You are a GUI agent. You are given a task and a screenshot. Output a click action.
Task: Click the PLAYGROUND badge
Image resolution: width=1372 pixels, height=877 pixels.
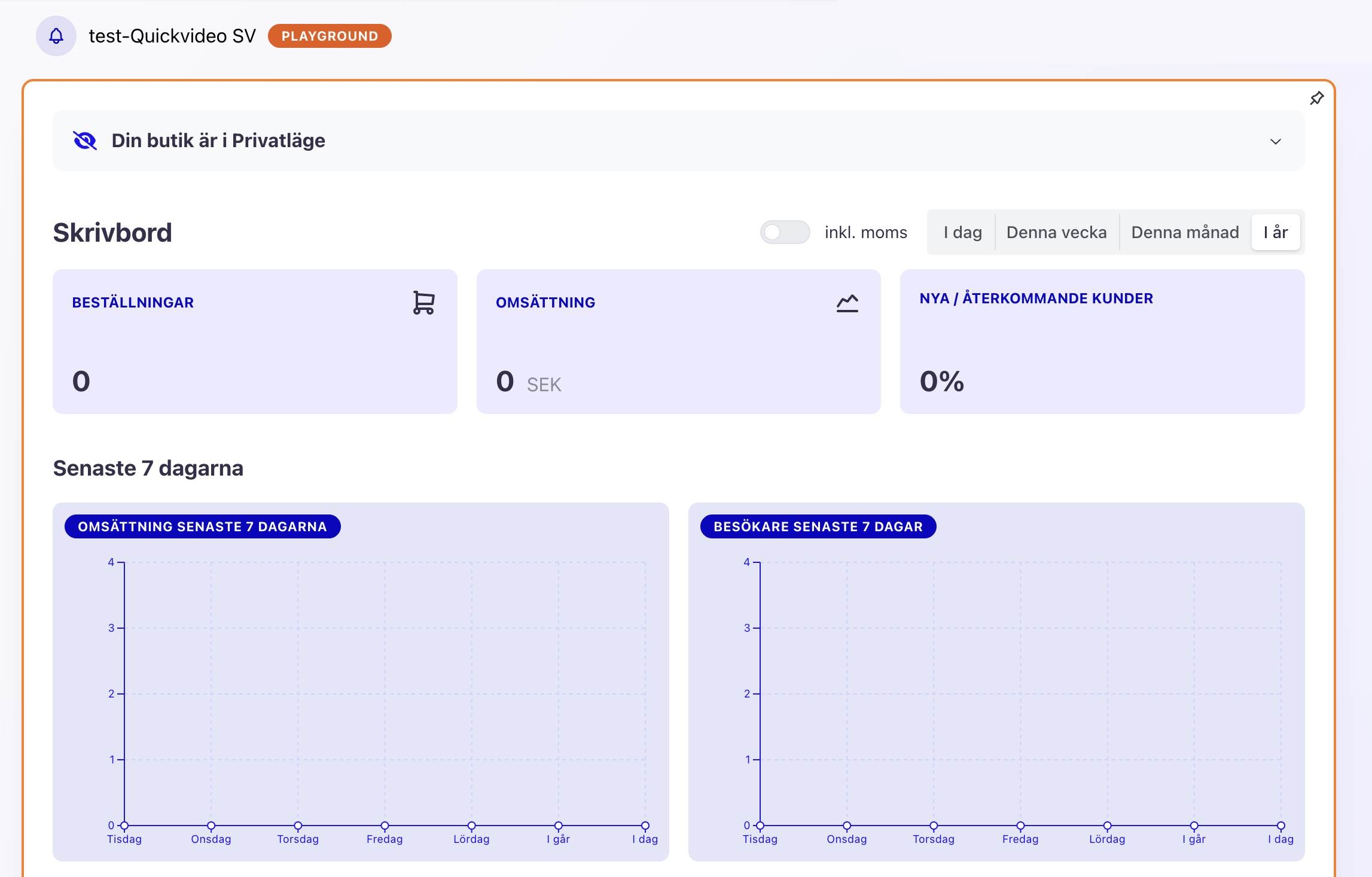330,36
